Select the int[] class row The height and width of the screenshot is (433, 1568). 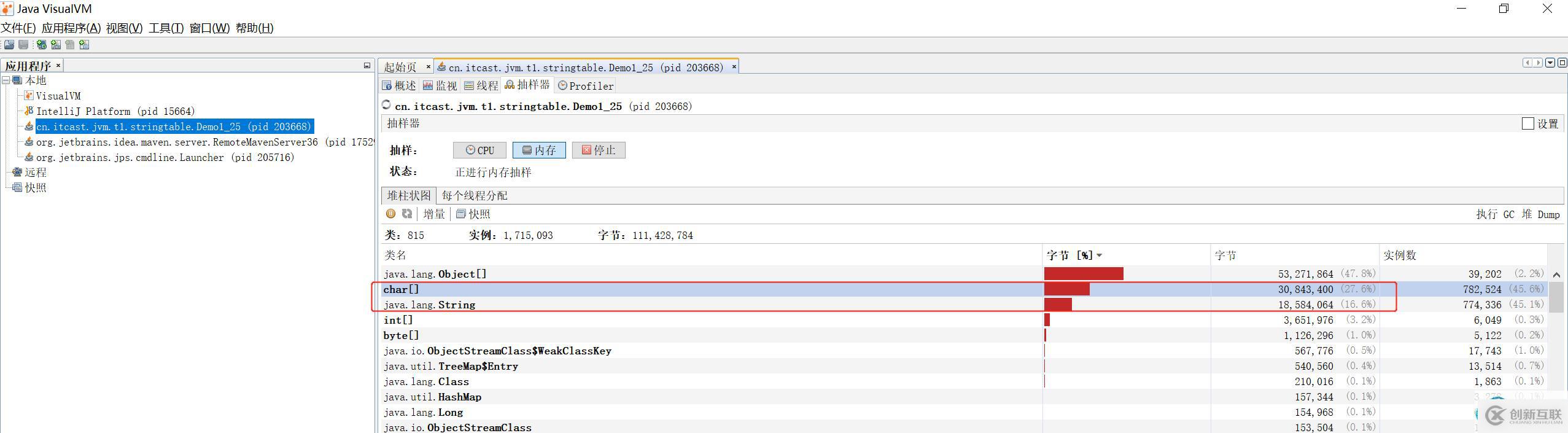(964, 320)
